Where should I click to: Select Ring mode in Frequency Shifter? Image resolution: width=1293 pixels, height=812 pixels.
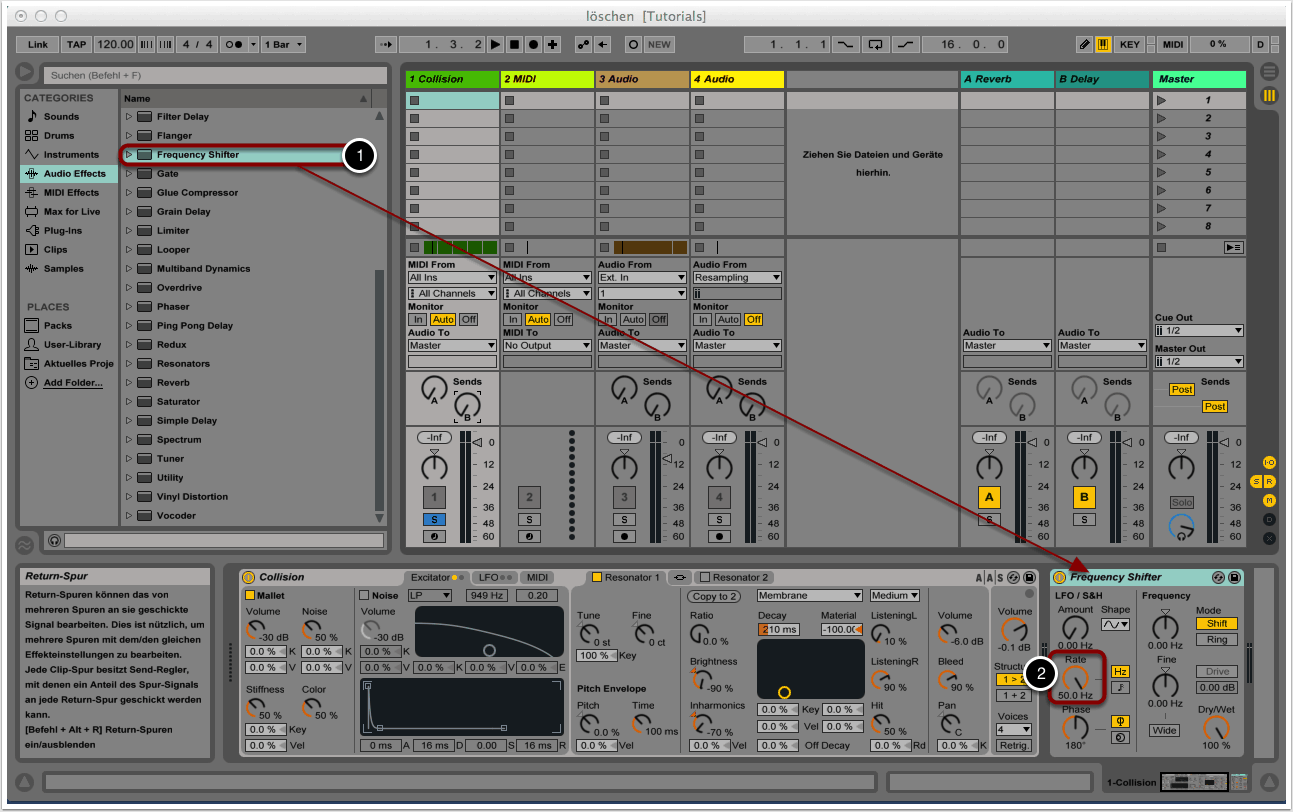(1216, 640)
